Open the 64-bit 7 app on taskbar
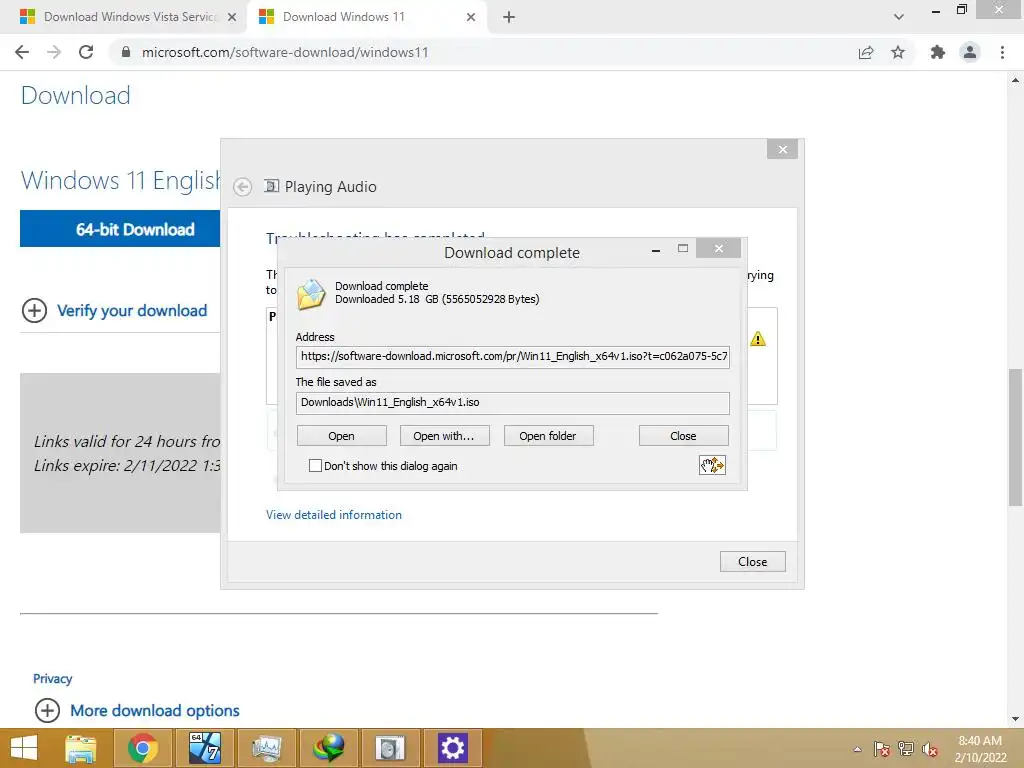The image size is (1024, 768). coord(204,748)
